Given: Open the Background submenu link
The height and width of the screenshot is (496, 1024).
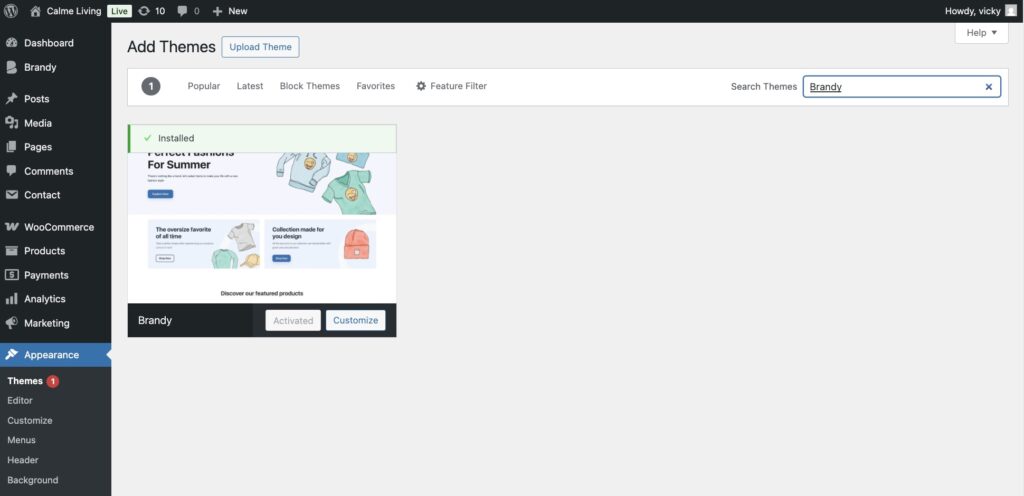Looking at the screenshot, I should [33, 480].
